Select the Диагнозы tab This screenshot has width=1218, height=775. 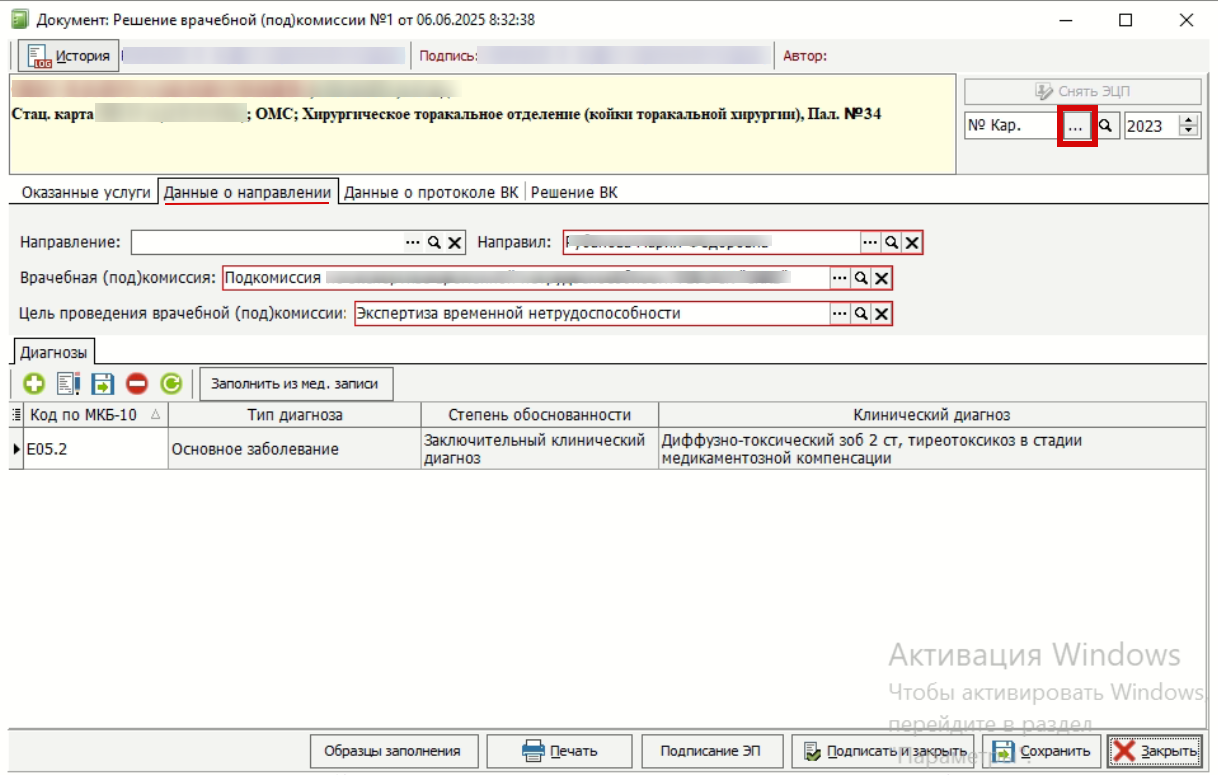pyautogui.click(x=54, y=352)
